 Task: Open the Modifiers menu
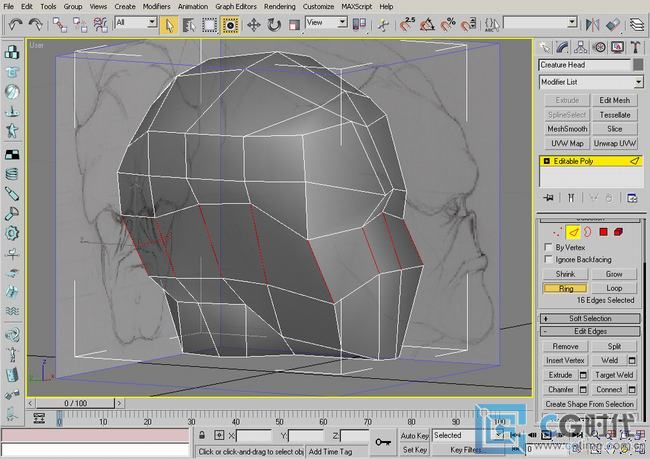[156, 7]
